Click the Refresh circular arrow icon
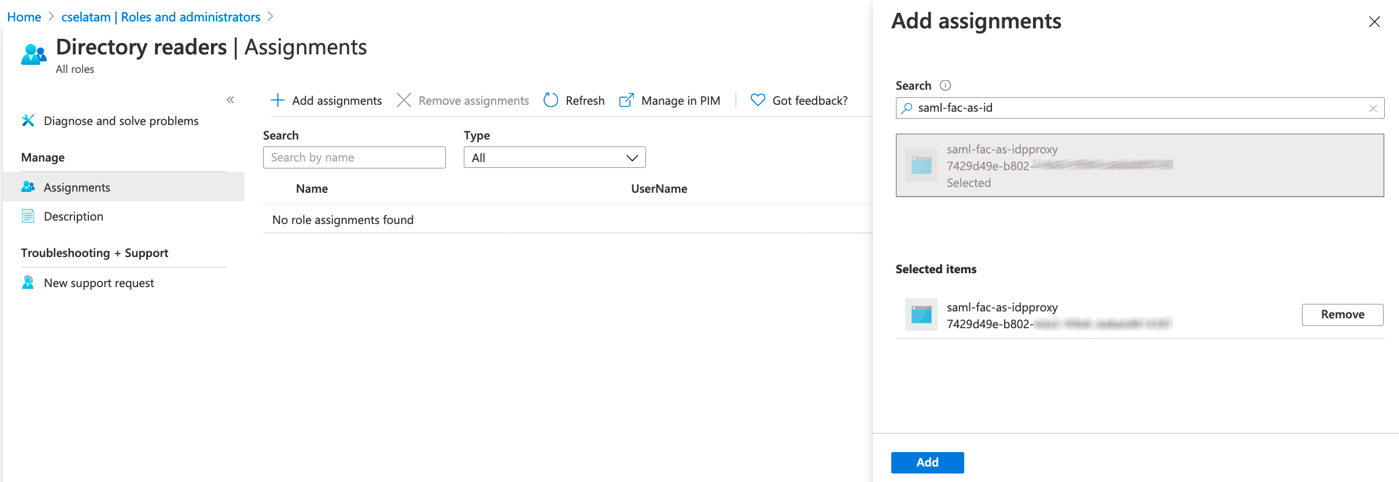This screenshot has height=482, width=1399. pos(551,100)
